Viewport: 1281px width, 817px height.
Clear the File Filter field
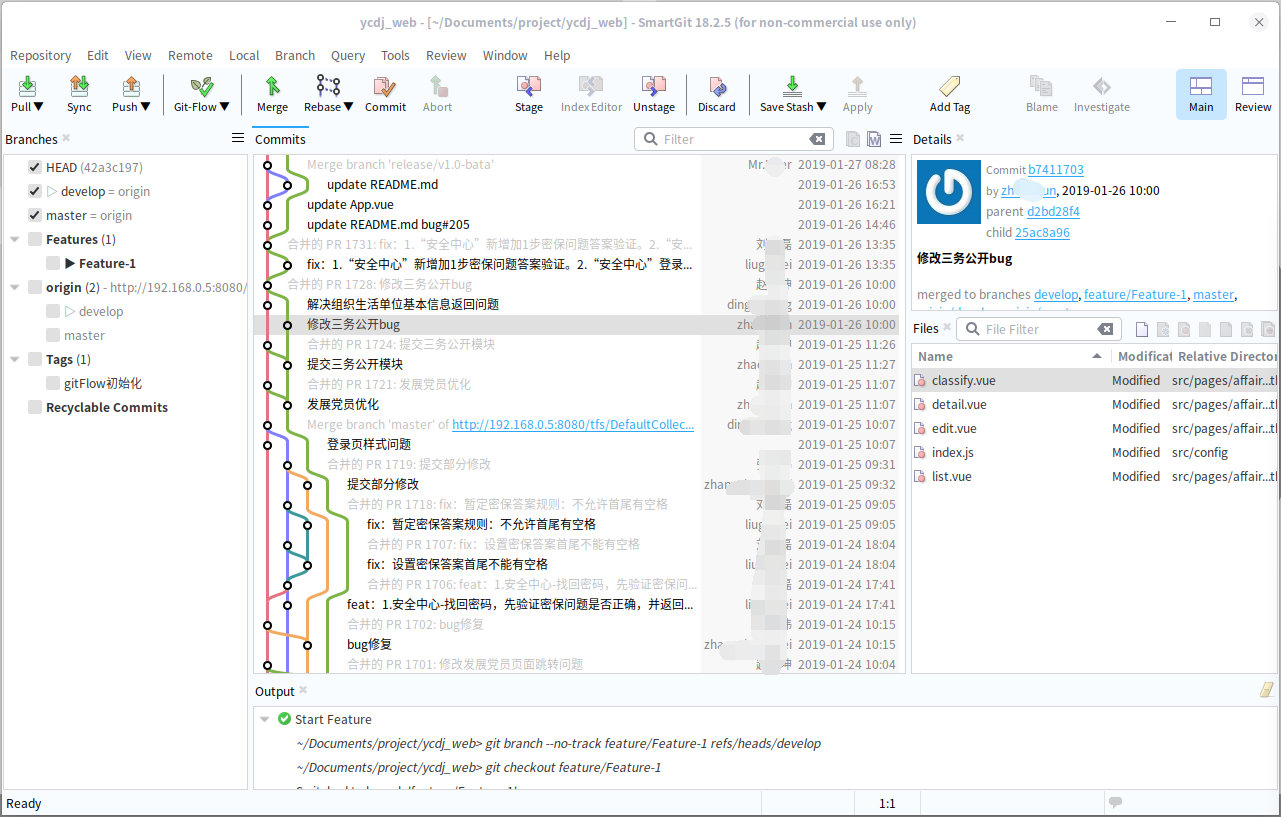[x=1105, y=329]
